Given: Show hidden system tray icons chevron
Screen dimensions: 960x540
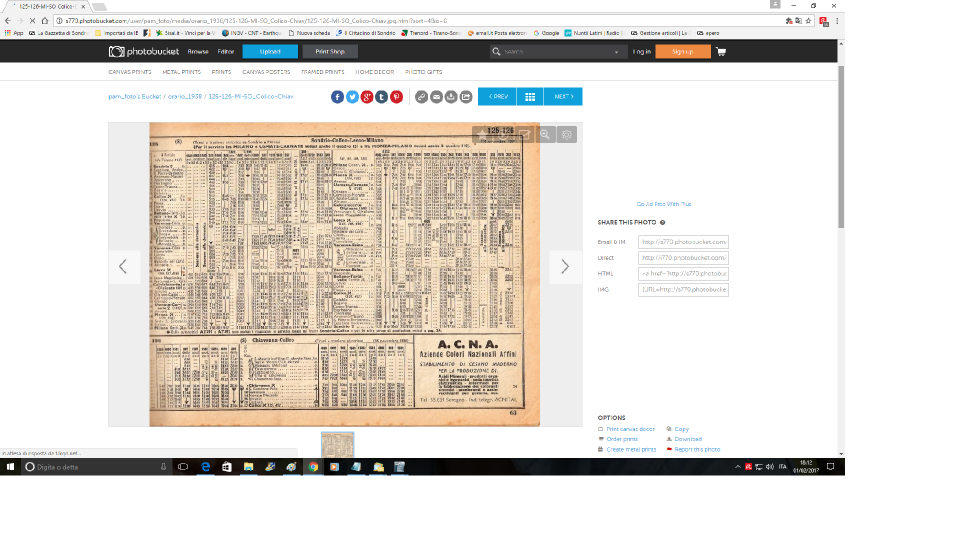Looking at the screenshot, I should [x=738, y=467].
